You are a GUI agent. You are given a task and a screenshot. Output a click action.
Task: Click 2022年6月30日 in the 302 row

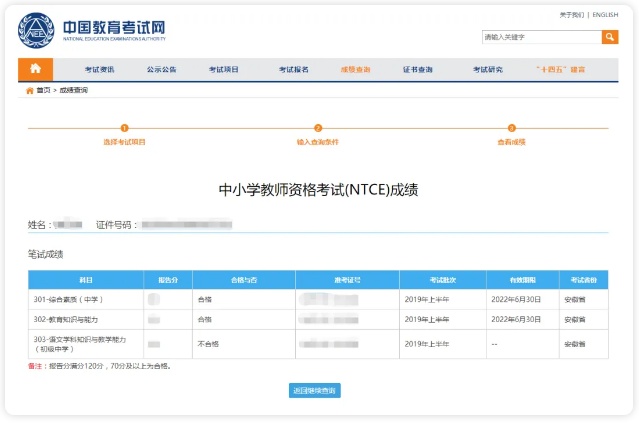pos(516,319)
